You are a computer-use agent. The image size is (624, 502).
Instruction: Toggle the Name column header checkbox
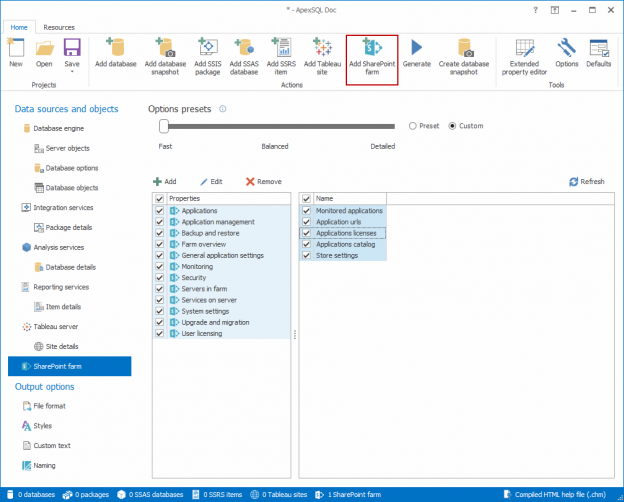(x=306, y=198)
